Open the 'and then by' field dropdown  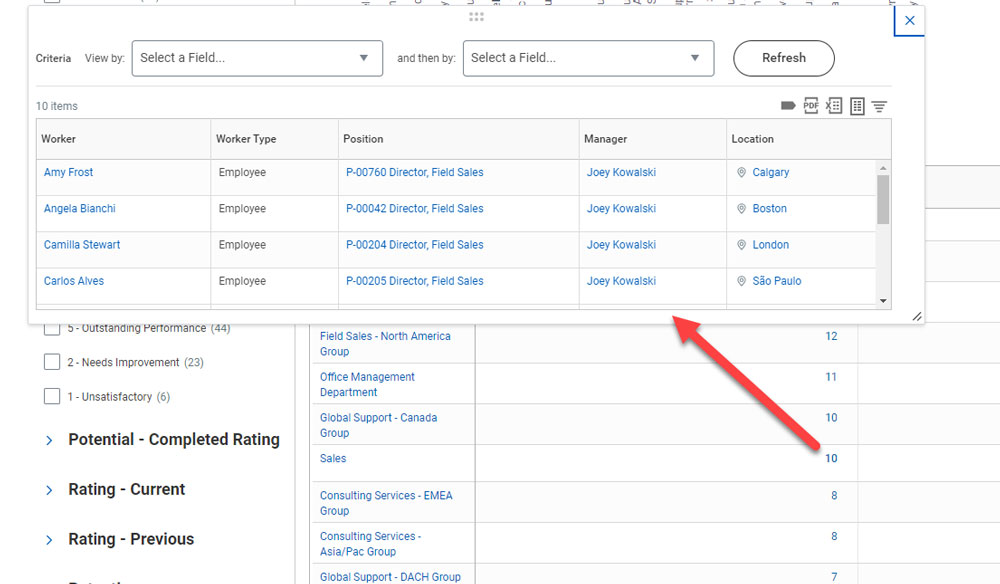tap(588, 58)
